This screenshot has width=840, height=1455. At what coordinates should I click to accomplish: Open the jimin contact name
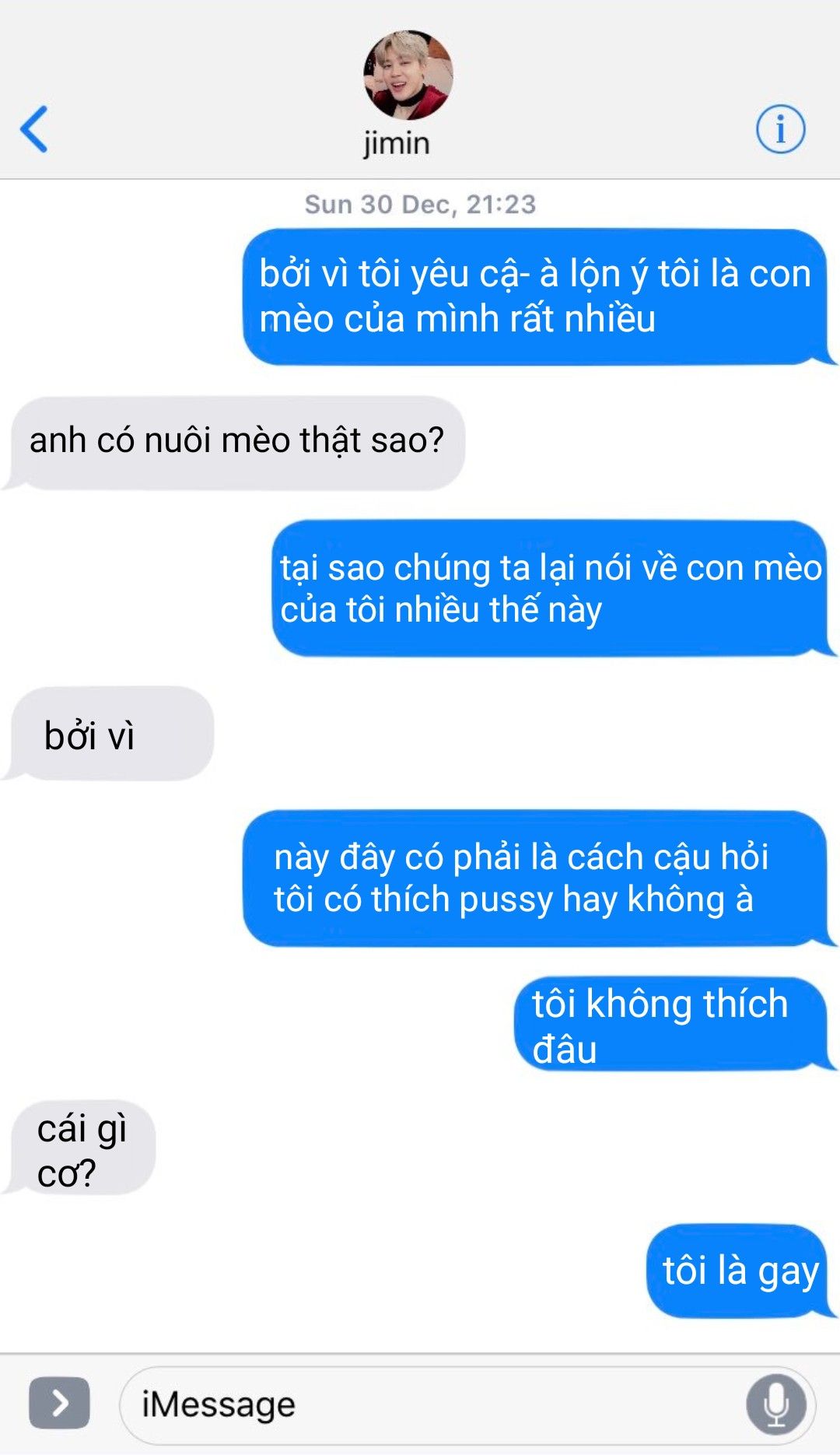point(397,144)
